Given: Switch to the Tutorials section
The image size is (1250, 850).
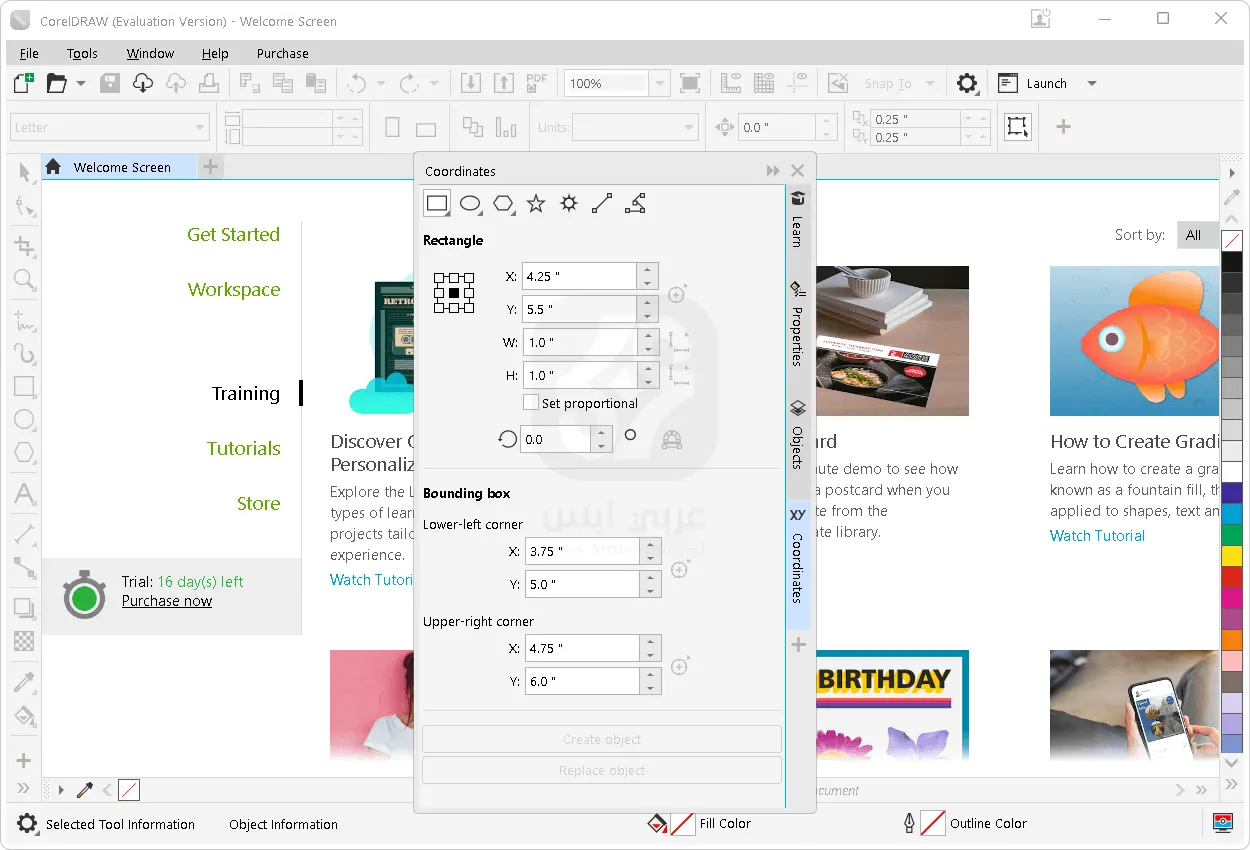Looking at the screenshot, I should tap(243, 448).
